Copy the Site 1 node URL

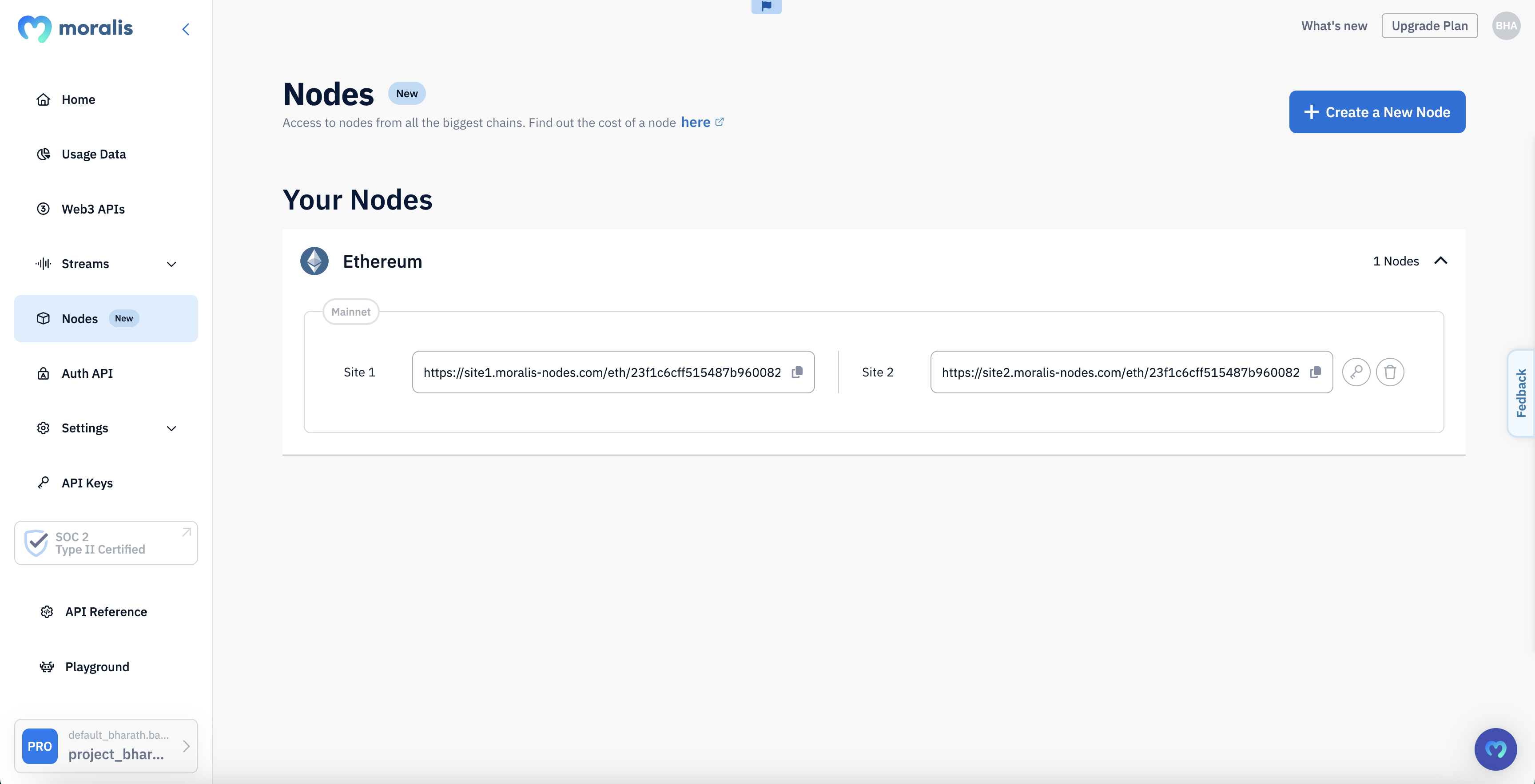797,372
